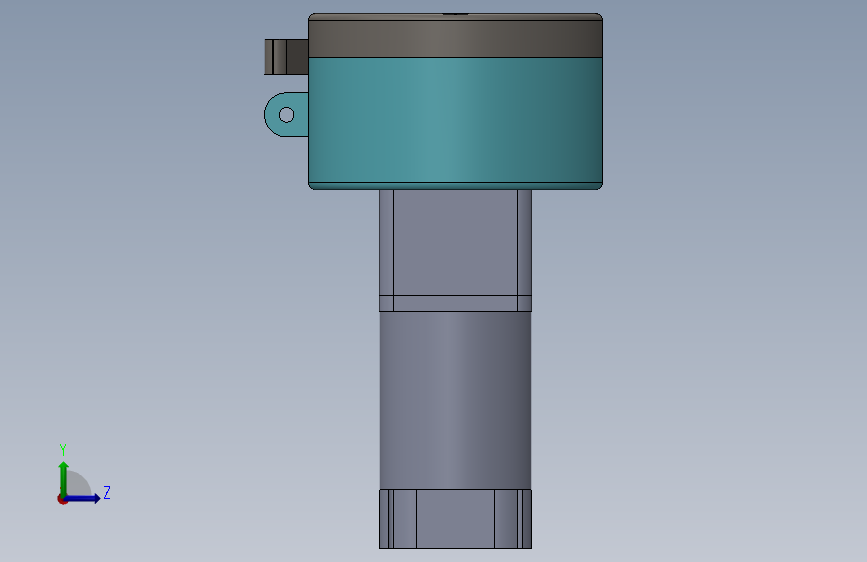This screenshot has width=867, height=562.
Task: Select the bottom gray nut section
Action: pos(455,519)
